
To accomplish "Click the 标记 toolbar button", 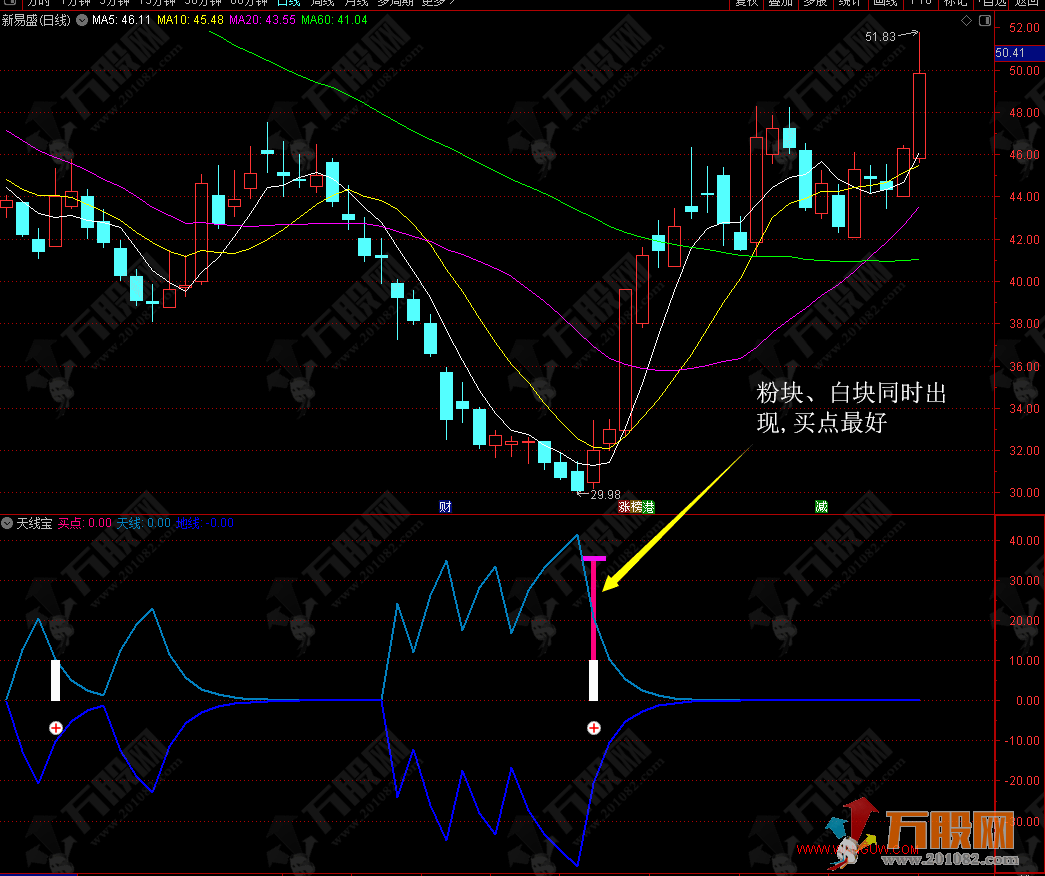I will point(955,3).
